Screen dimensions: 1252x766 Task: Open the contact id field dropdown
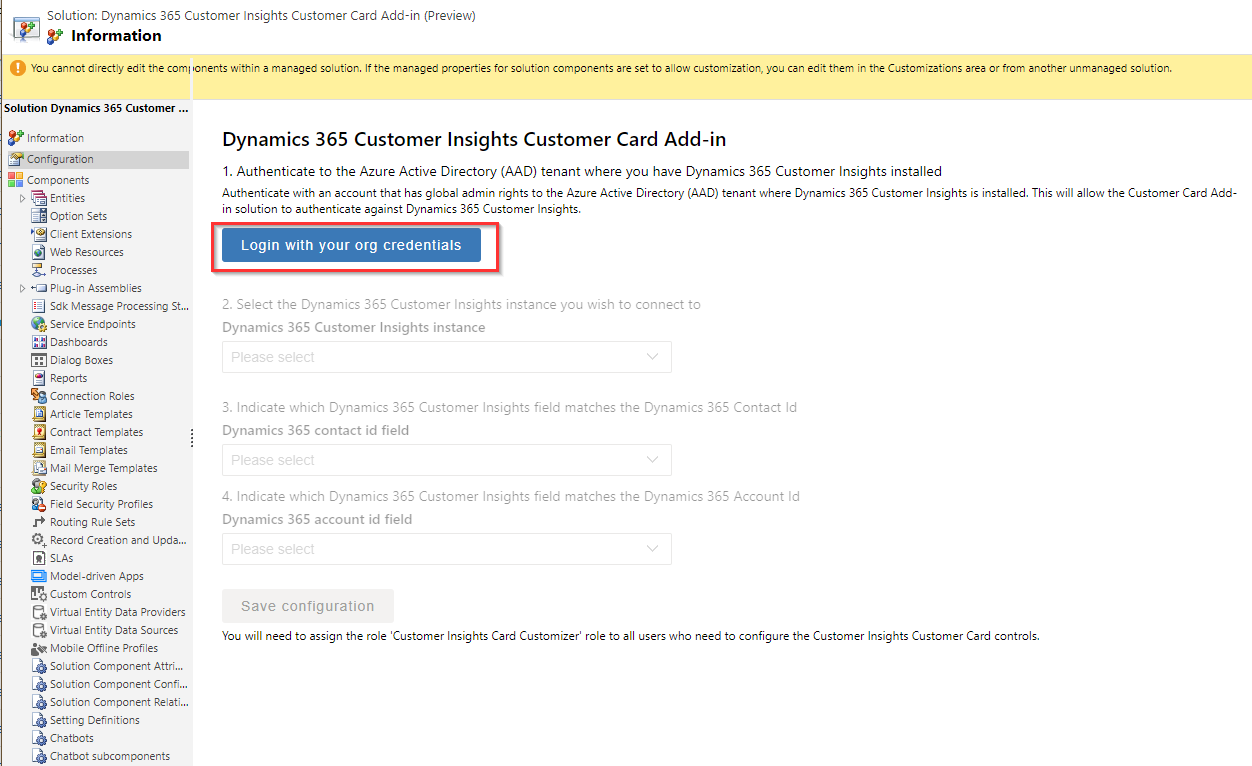tap(446, 459)
